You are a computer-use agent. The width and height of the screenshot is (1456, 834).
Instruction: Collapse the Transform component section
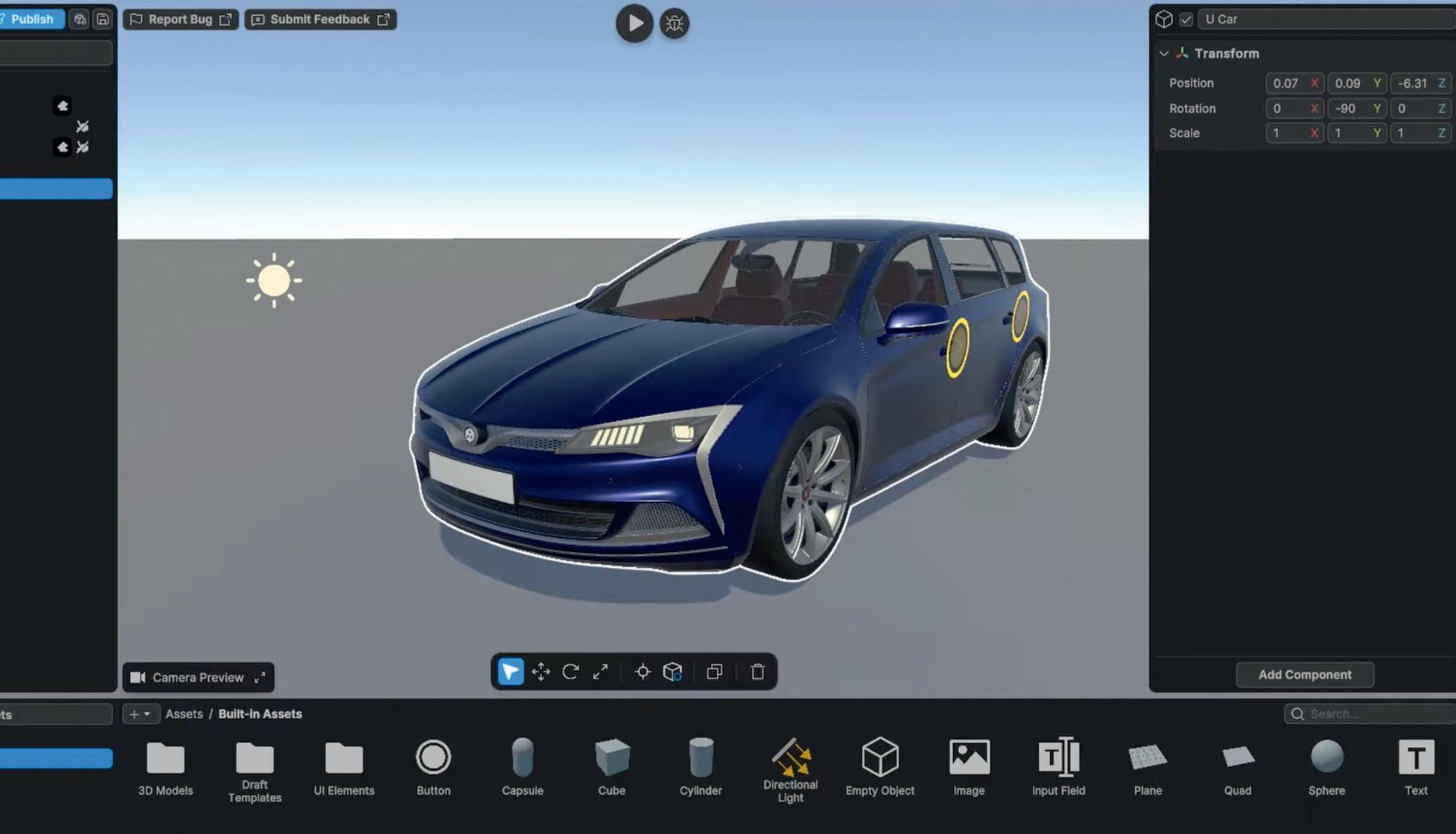tap(1163, 54)
